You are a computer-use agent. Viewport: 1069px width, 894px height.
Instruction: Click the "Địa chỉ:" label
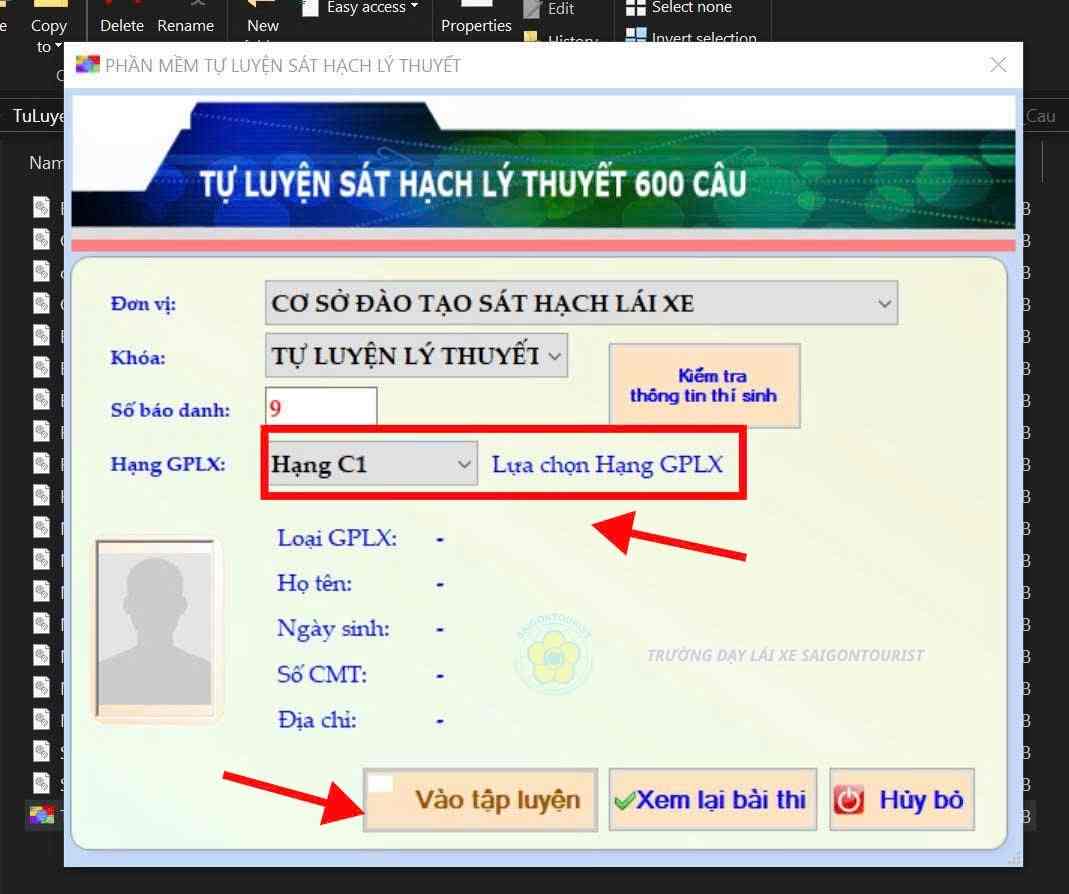317,720
